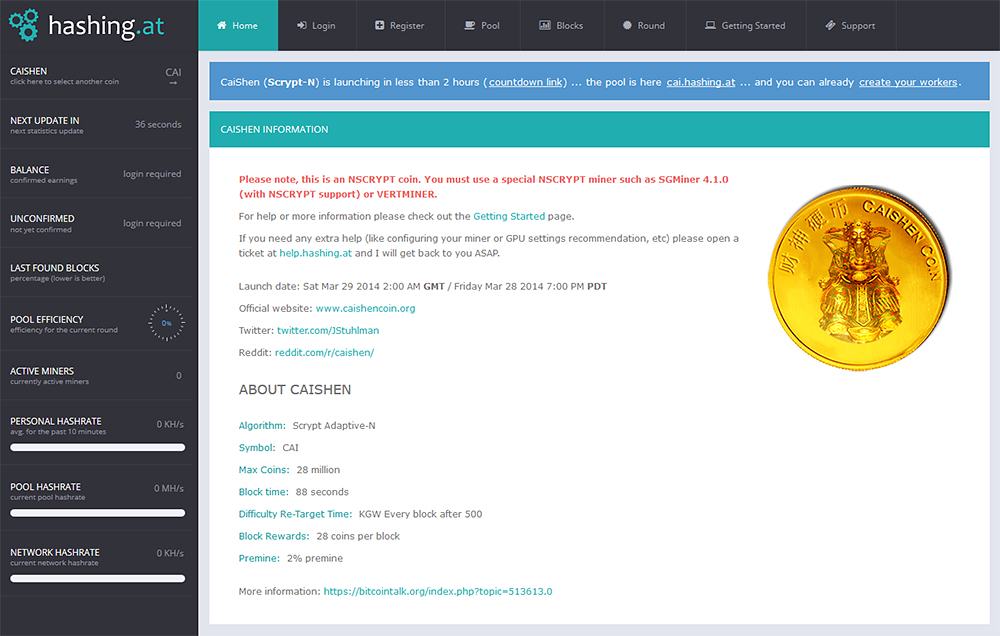Click the gold CaiShen coin image
This screenshot has width=1000, height=636.
coord(859,277)
